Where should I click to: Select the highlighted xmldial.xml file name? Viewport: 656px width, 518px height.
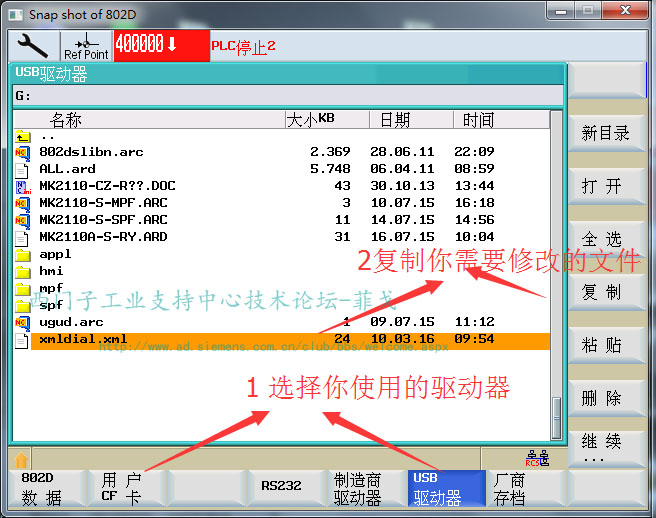click(x=83, y=339)
